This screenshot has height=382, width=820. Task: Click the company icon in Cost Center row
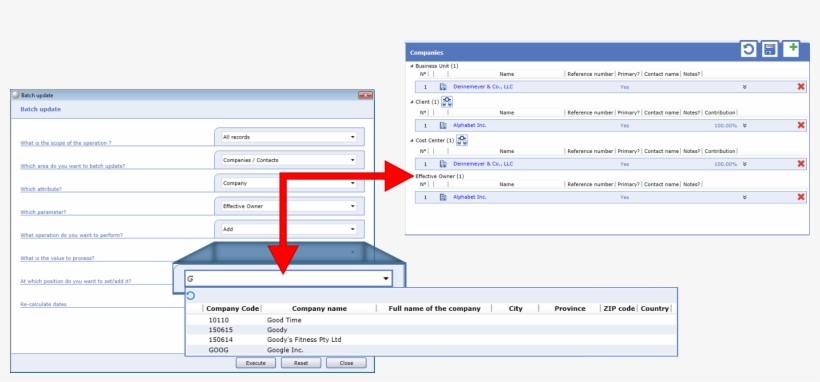(443, 164)
